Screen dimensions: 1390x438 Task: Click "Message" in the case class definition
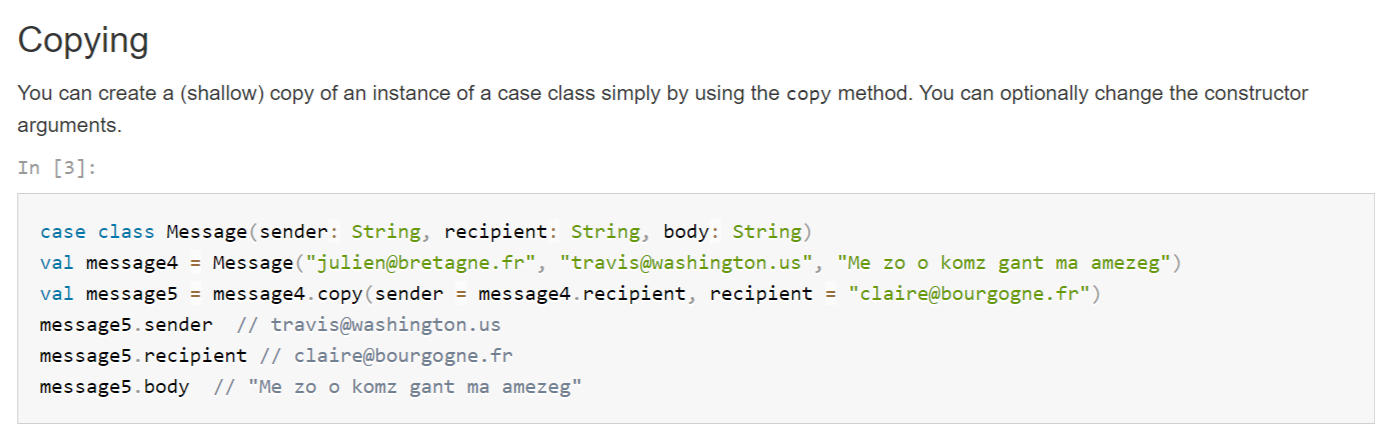click(x=206, y=232)
